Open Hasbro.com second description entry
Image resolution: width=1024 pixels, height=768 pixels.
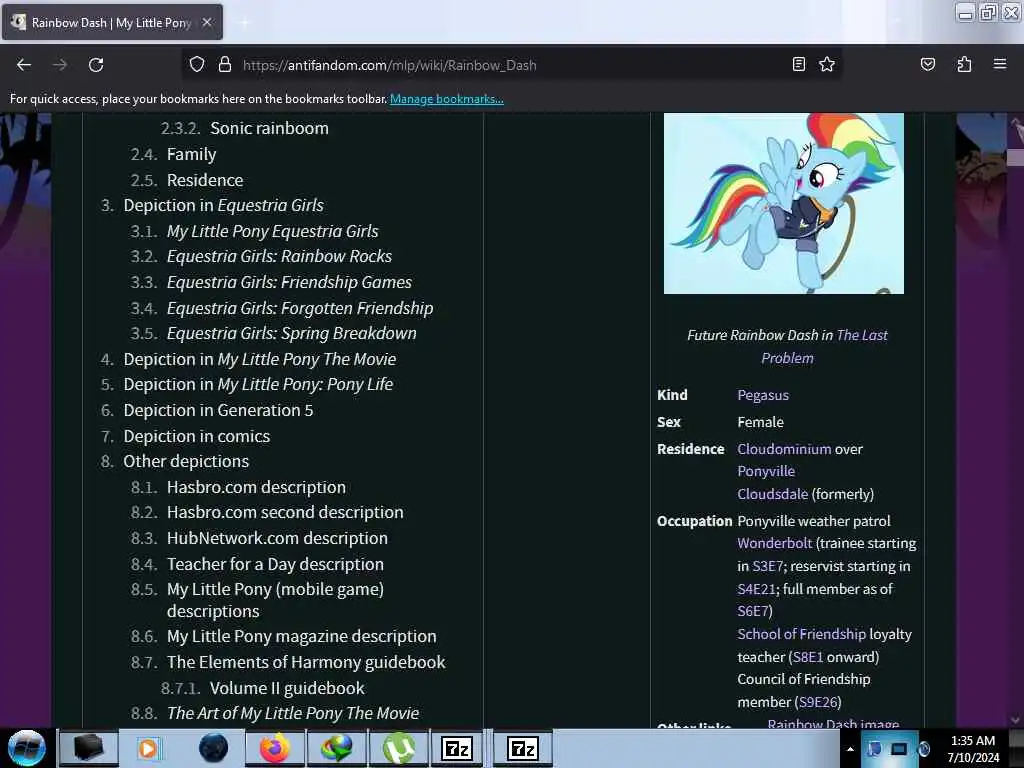coord(285,512)
